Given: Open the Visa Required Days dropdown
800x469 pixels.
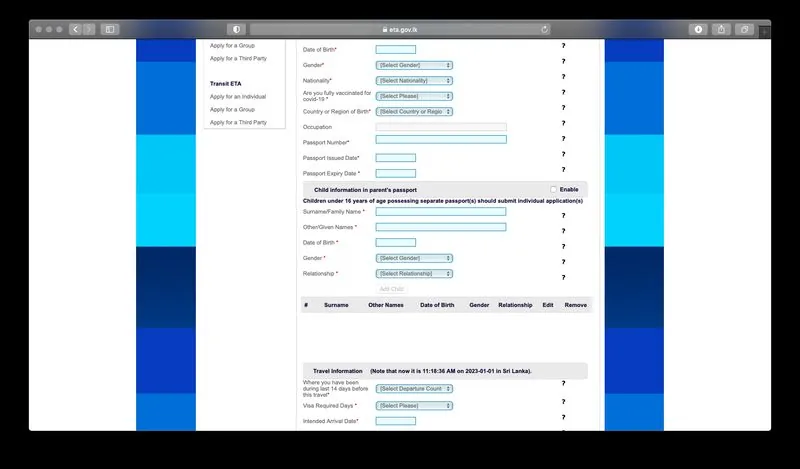Looking at the screenshot, I should click(414, 406).
